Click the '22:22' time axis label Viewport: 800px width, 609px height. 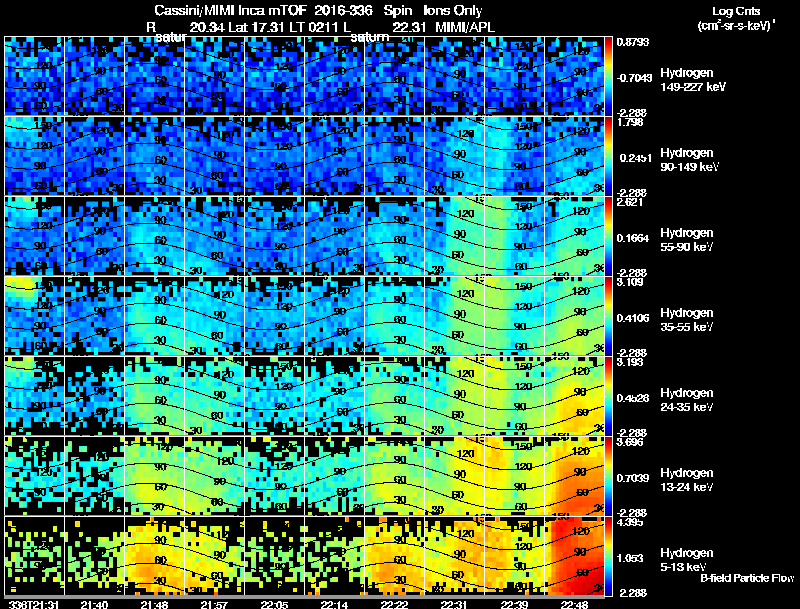pos(394,605)
